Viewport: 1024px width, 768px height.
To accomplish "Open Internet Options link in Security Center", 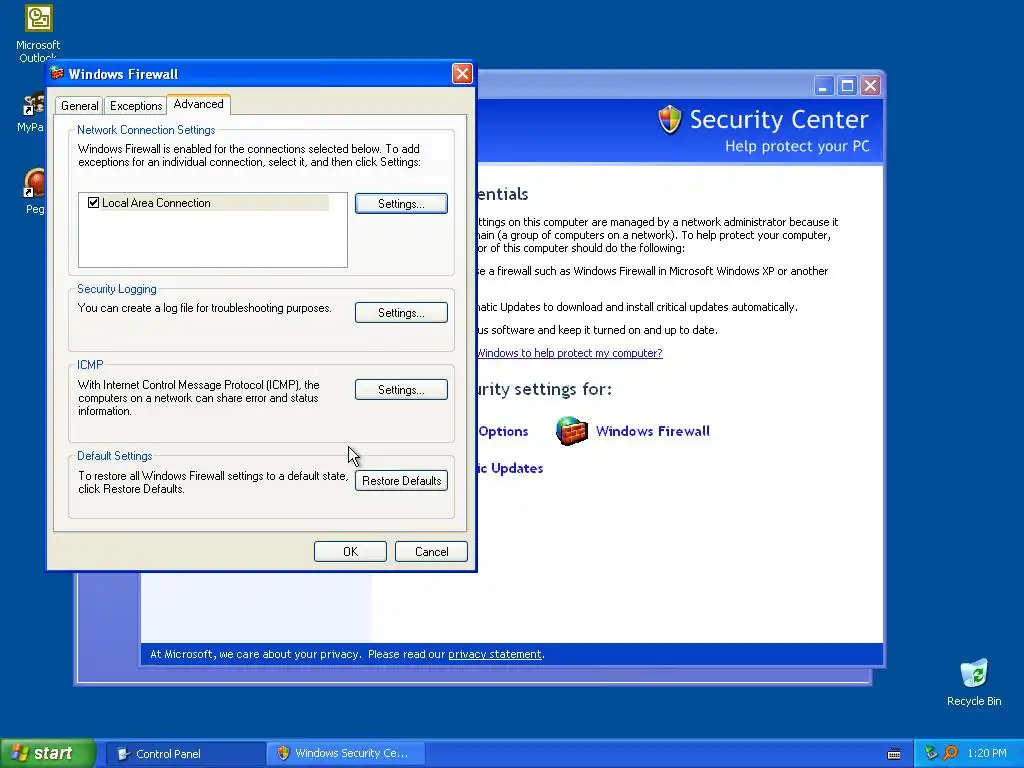I will (502, 432).
